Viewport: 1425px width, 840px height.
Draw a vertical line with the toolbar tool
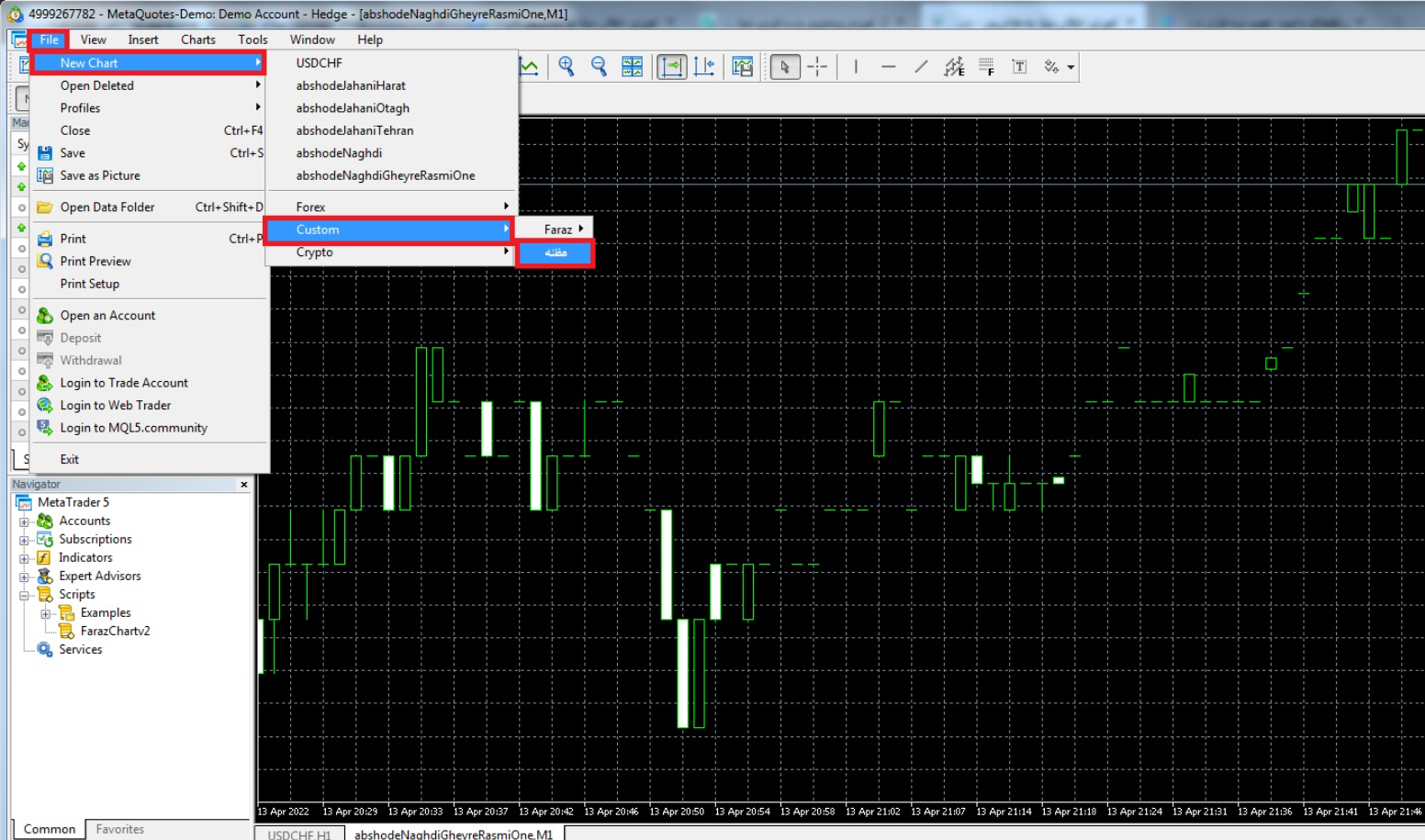coord(856,66)
